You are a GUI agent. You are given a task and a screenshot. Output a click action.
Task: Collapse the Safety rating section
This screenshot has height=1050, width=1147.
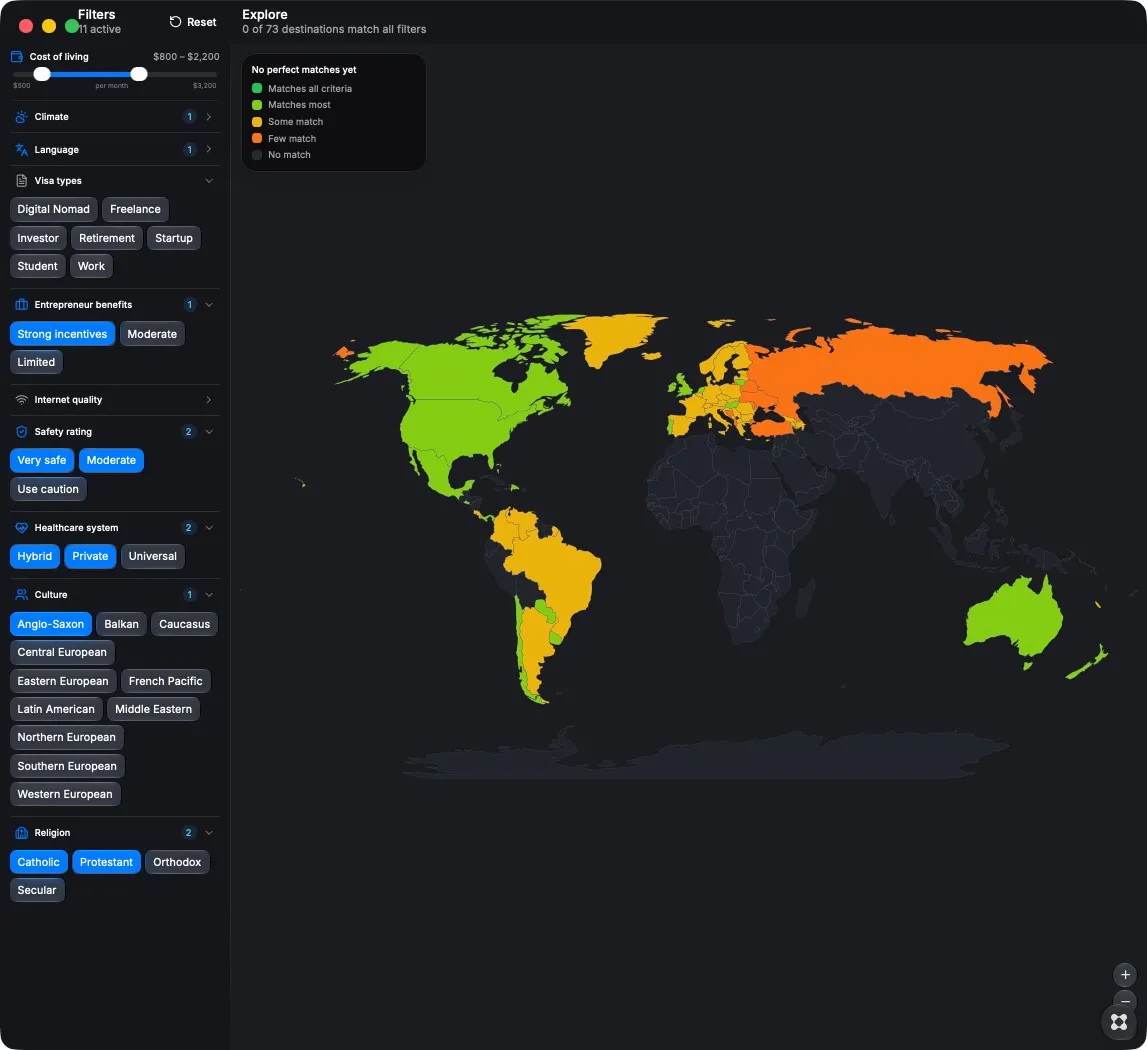tap(208, 432)
